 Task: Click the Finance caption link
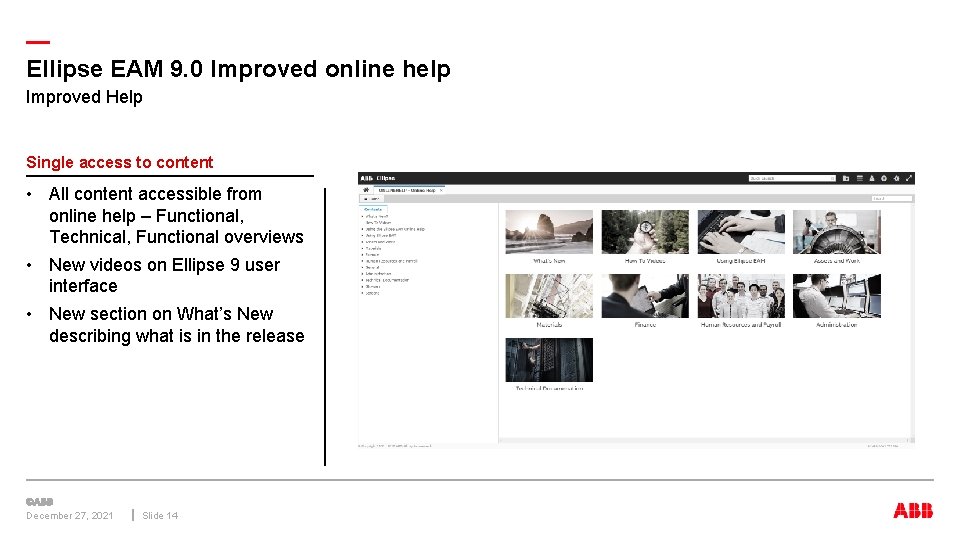645,324
